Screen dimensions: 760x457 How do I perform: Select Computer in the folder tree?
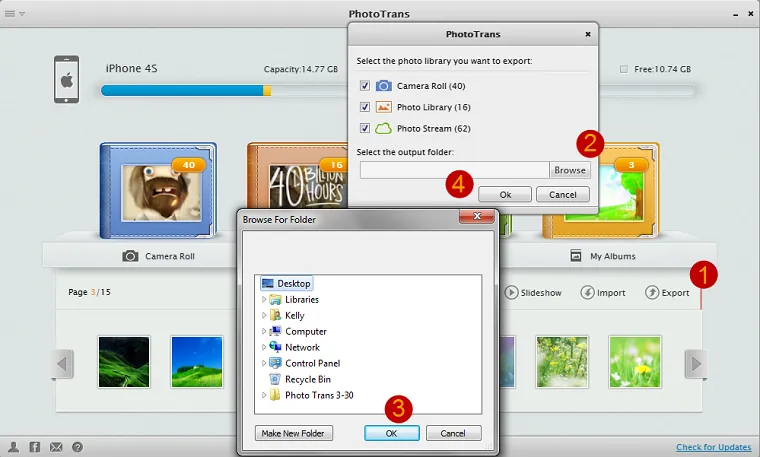pyautogui.click(x=305, y=331)
